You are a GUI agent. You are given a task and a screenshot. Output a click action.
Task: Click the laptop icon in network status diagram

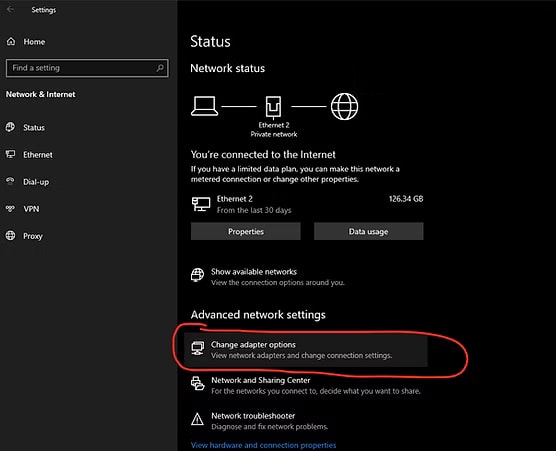(205, 106)
